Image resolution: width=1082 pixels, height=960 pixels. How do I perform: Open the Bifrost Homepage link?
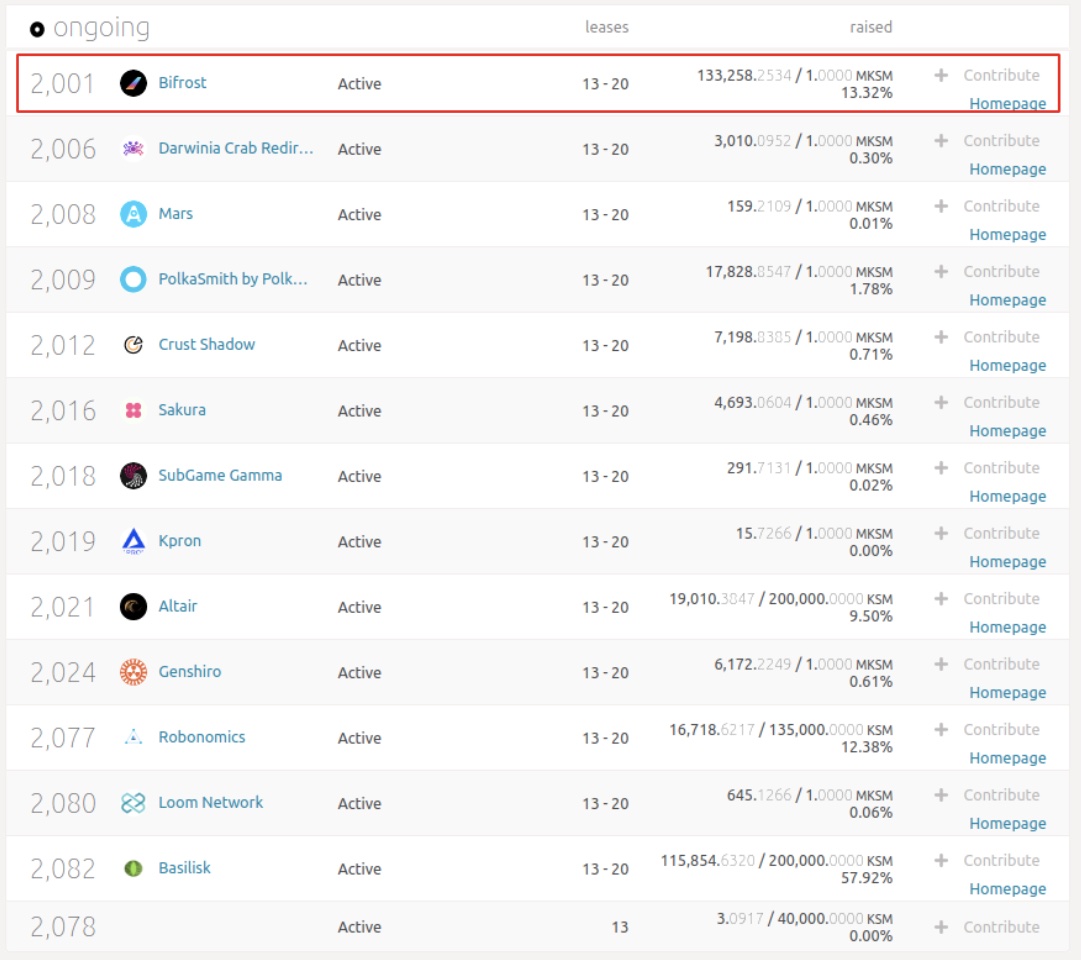(1007, 104)
